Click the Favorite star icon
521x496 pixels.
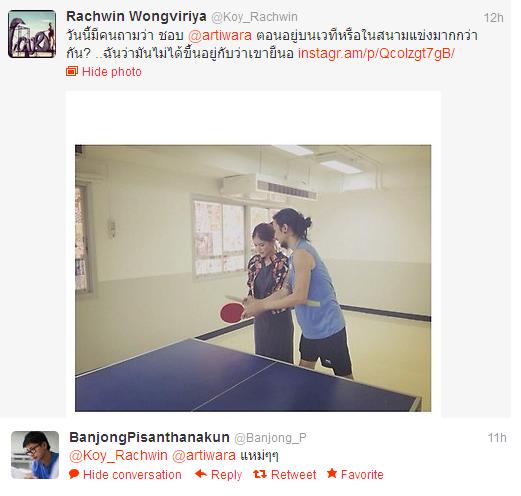332,473
